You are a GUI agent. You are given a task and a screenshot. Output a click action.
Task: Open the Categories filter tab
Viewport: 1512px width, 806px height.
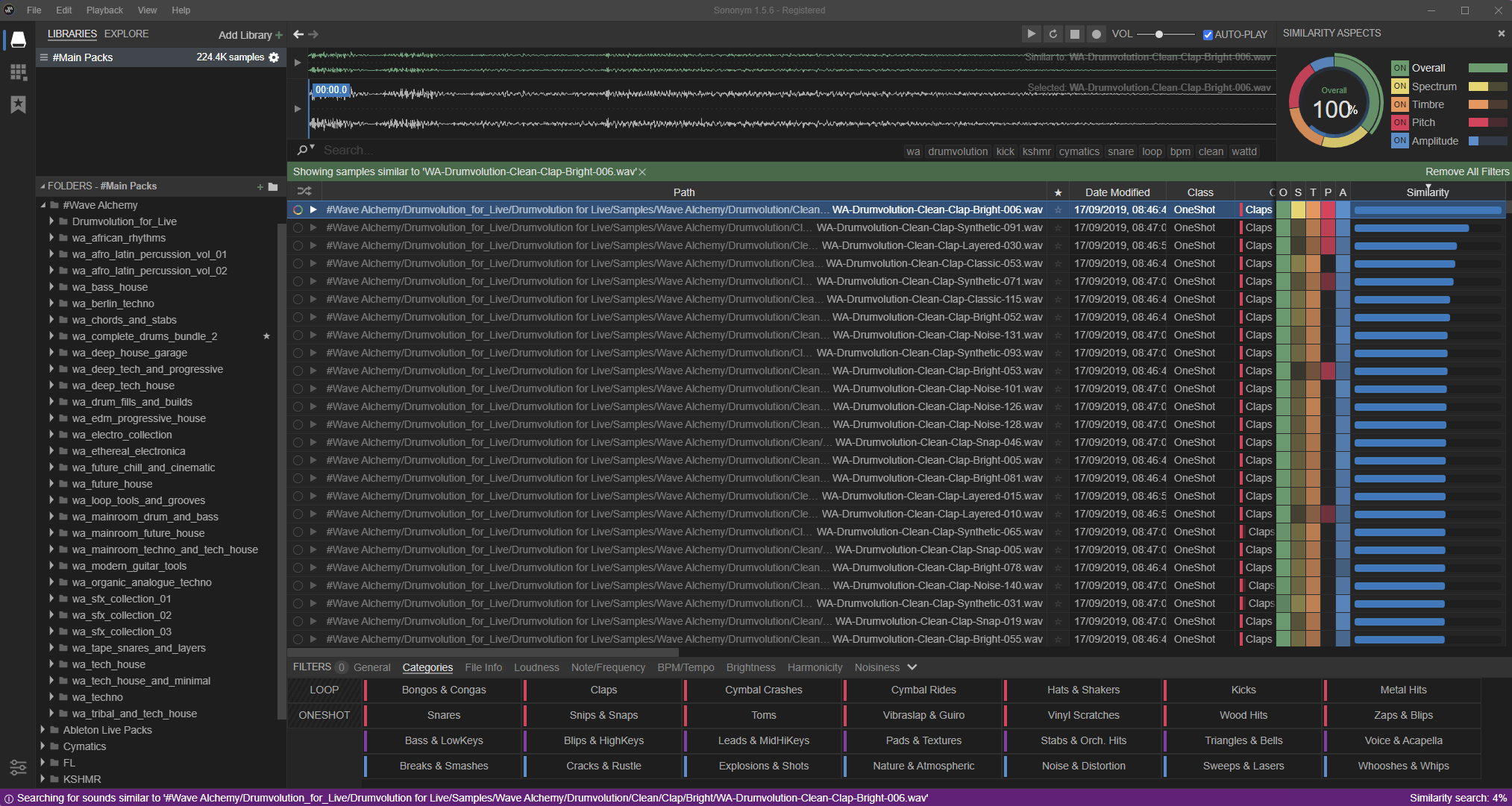click(427, 667)
